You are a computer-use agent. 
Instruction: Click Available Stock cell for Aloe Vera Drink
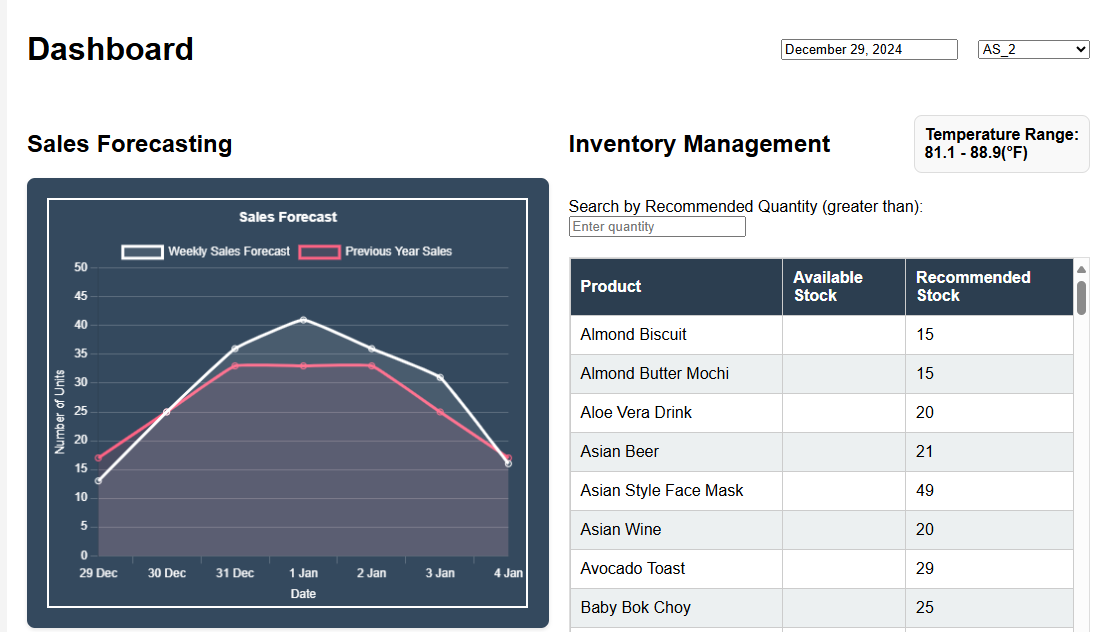[x=843, y=413]
